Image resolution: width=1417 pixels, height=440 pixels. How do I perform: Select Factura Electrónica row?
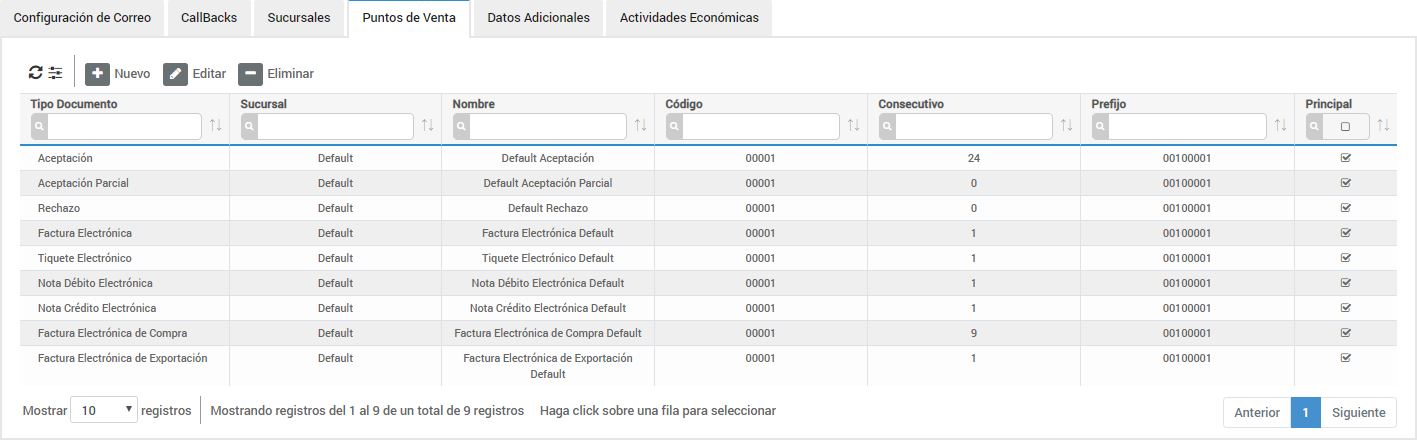tap(709, 233)
